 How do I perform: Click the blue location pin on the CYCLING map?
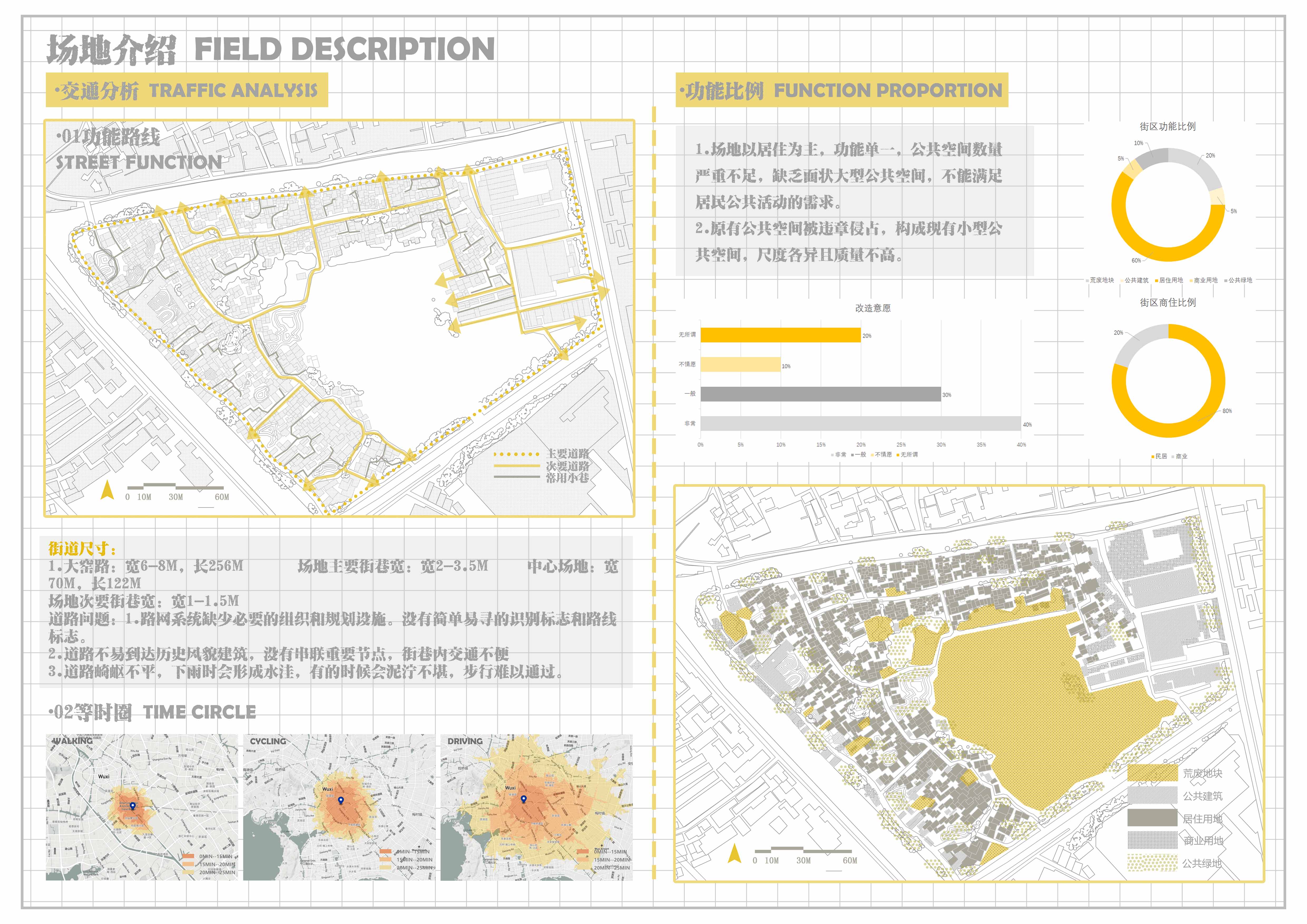coord(341,800)
